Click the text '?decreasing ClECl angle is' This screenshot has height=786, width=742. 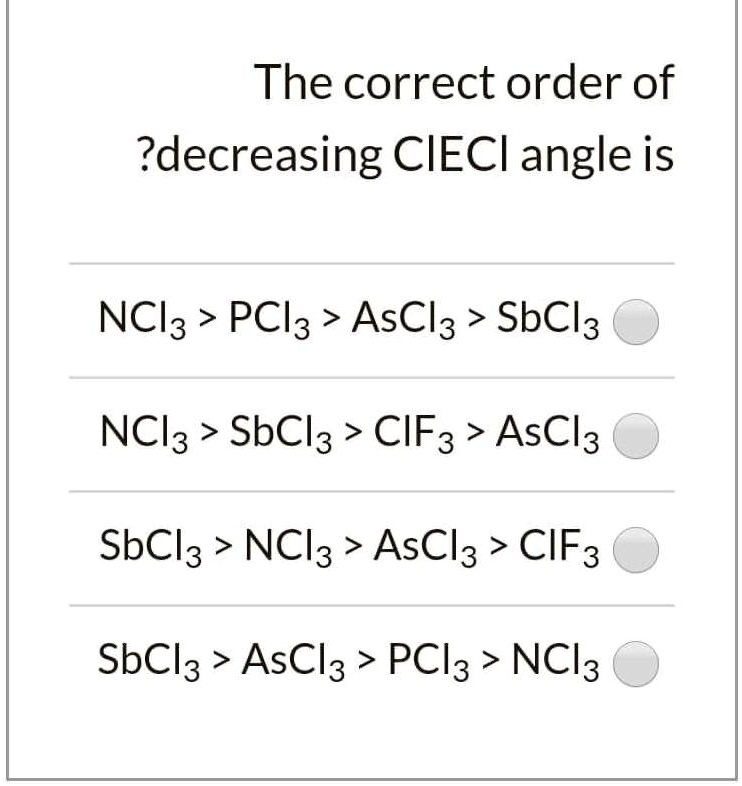(403, 155)
